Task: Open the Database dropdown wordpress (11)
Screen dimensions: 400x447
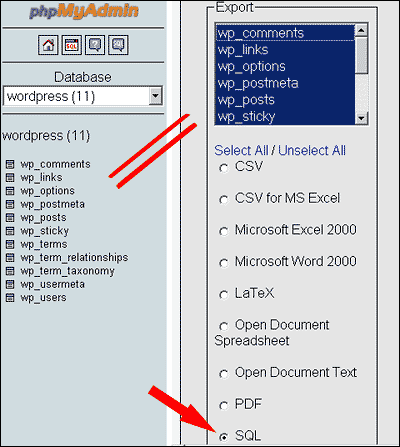Action: [x=83, y=96]
